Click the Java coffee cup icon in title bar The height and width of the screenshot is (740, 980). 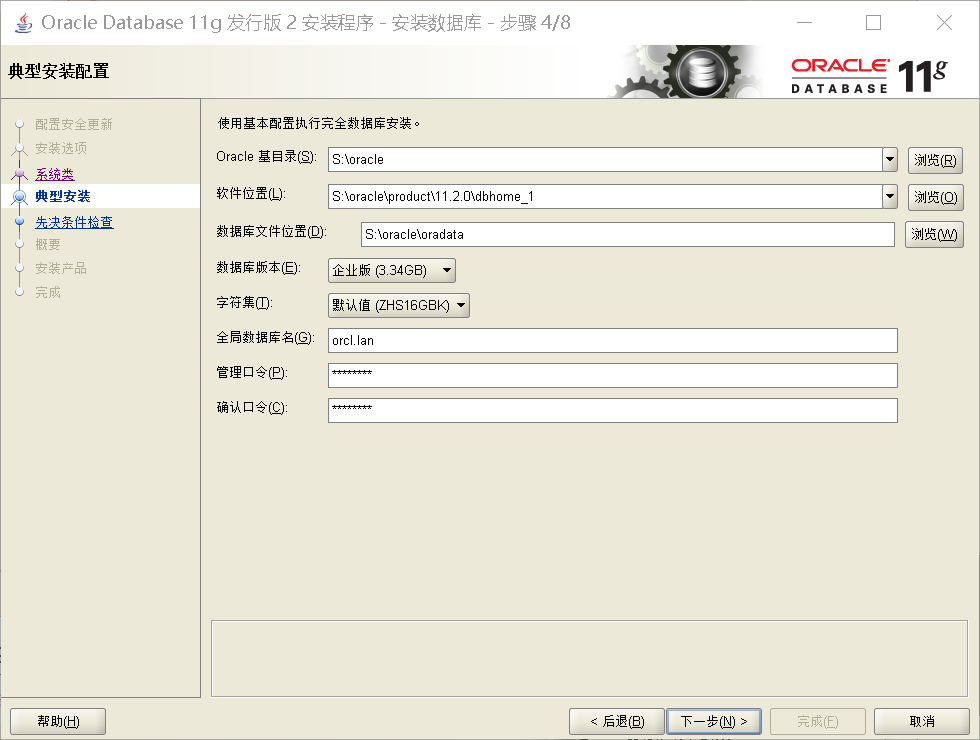22,22
